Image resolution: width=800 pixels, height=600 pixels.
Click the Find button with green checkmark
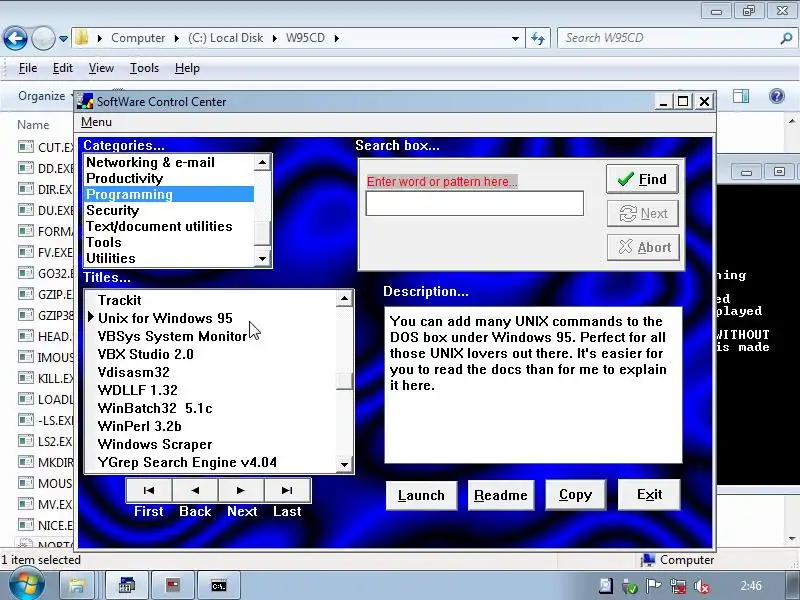point(642,179)
